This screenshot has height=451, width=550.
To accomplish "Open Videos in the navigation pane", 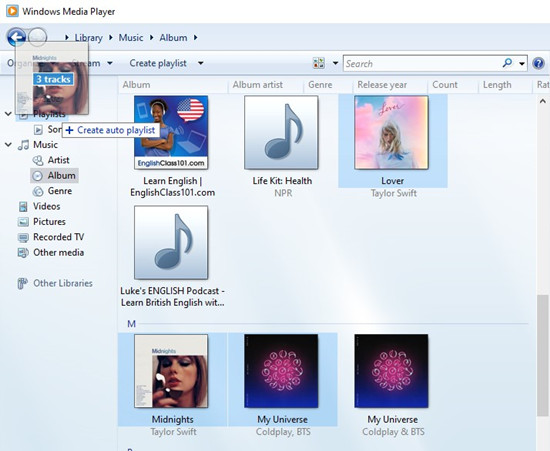I will [46, 206].
